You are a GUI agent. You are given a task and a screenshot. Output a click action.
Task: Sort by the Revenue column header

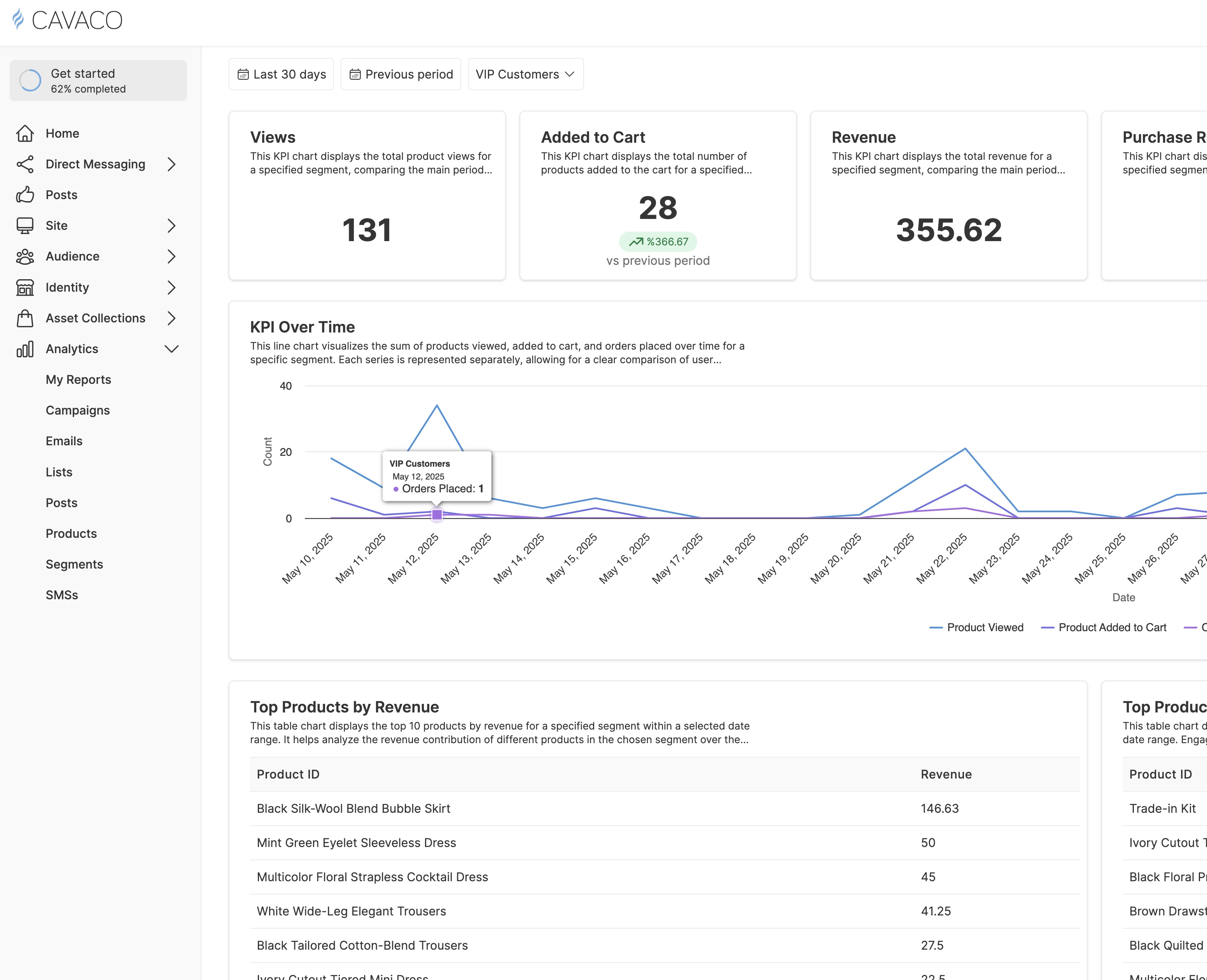click(946, 774)
